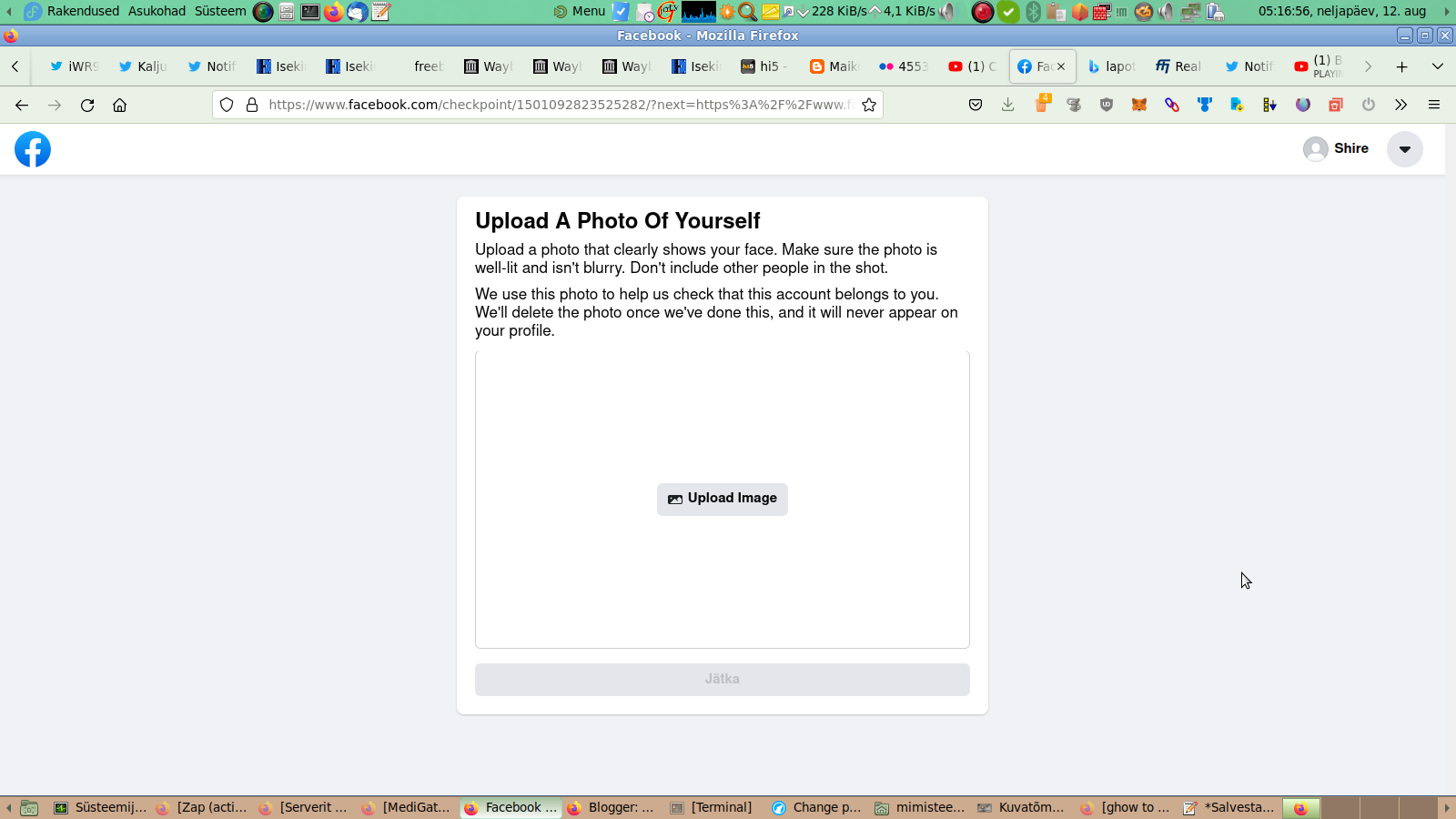Switch to the Süsteemij... taskbar window
Screen dimensions: 1456x819
(100, 807)
